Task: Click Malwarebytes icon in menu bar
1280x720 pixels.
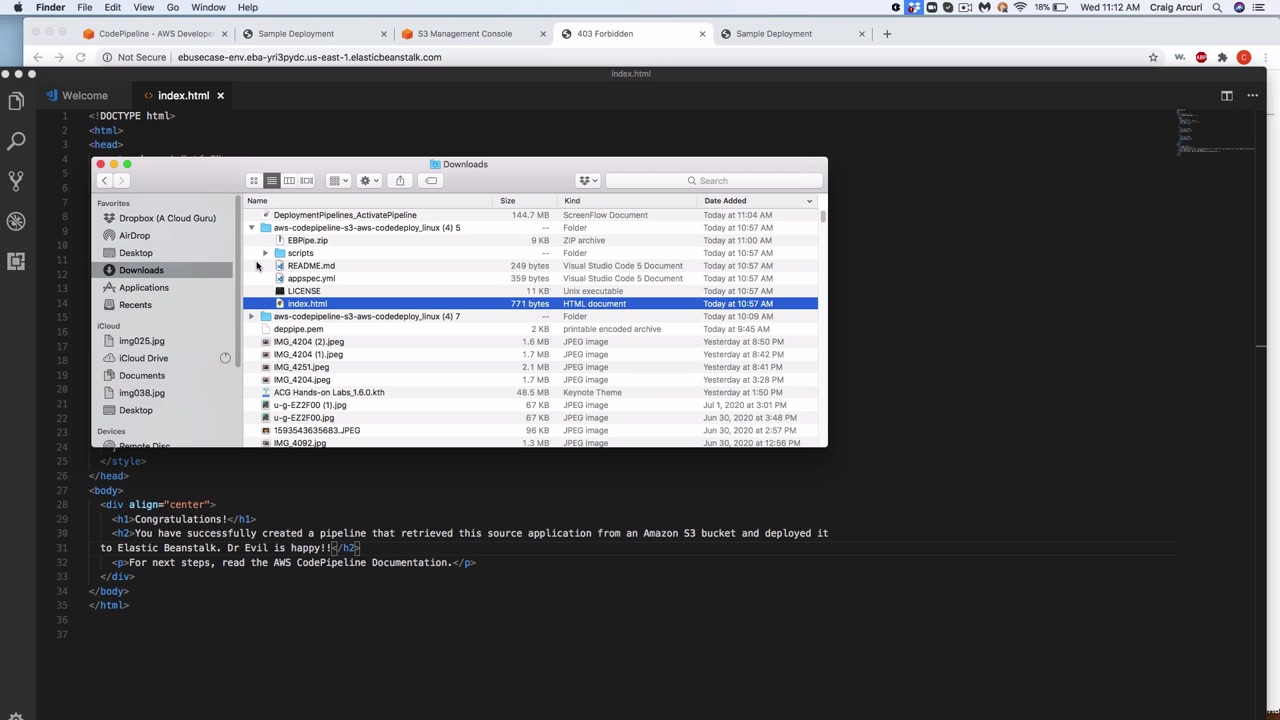Action: click(x=985, y=8)
